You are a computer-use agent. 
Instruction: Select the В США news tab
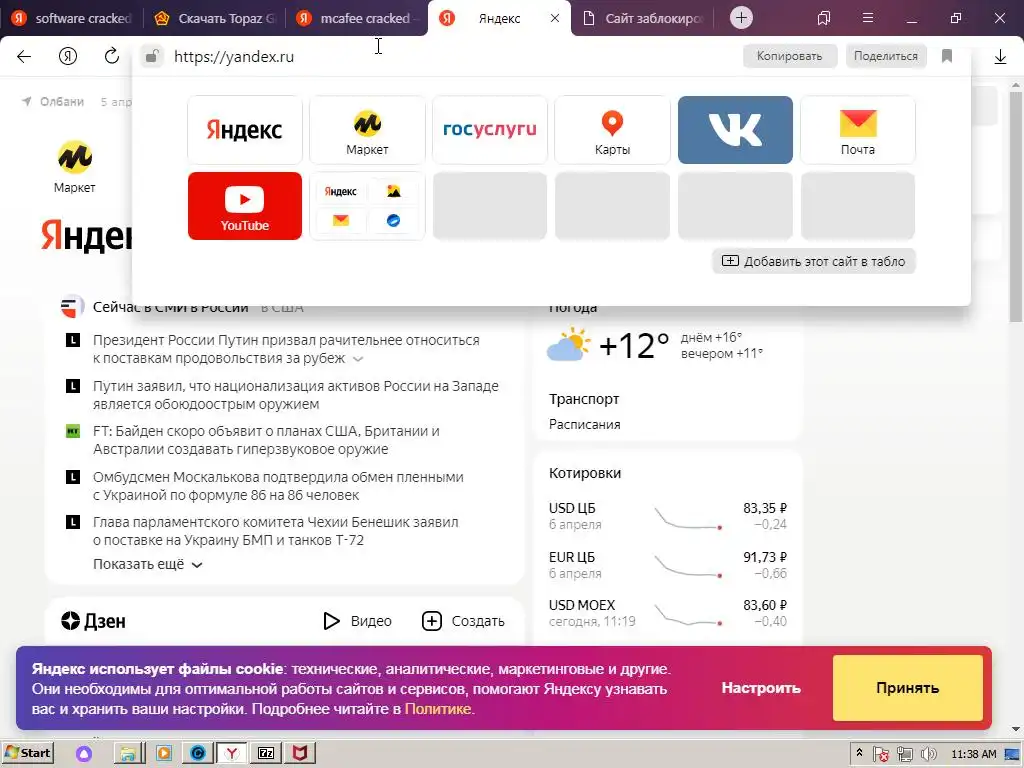pos(282,307)
